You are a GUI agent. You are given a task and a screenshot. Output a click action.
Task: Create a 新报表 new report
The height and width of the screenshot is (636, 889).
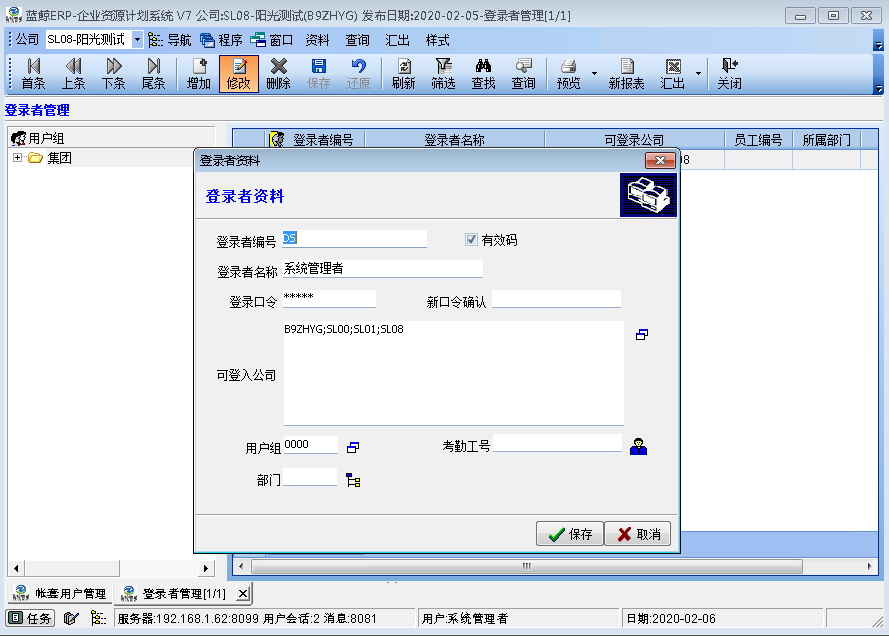tap(626, 74)
